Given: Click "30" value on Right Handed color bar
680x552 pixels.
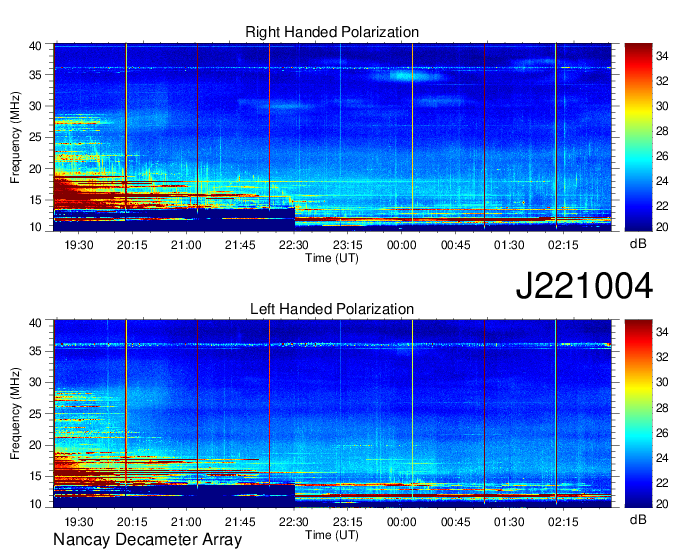Looking at the screenshot, I should tap(662, 105).
